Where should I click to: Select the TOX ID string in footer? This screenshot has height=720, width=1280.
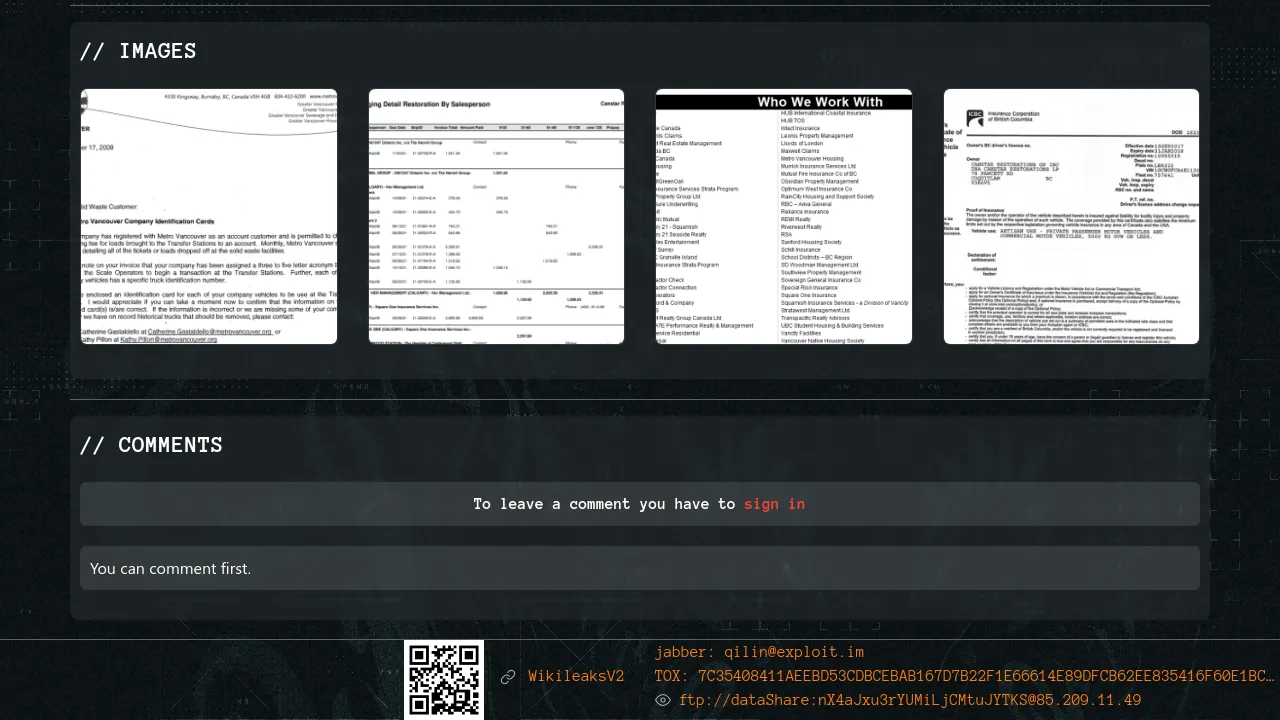coord(985,676)
